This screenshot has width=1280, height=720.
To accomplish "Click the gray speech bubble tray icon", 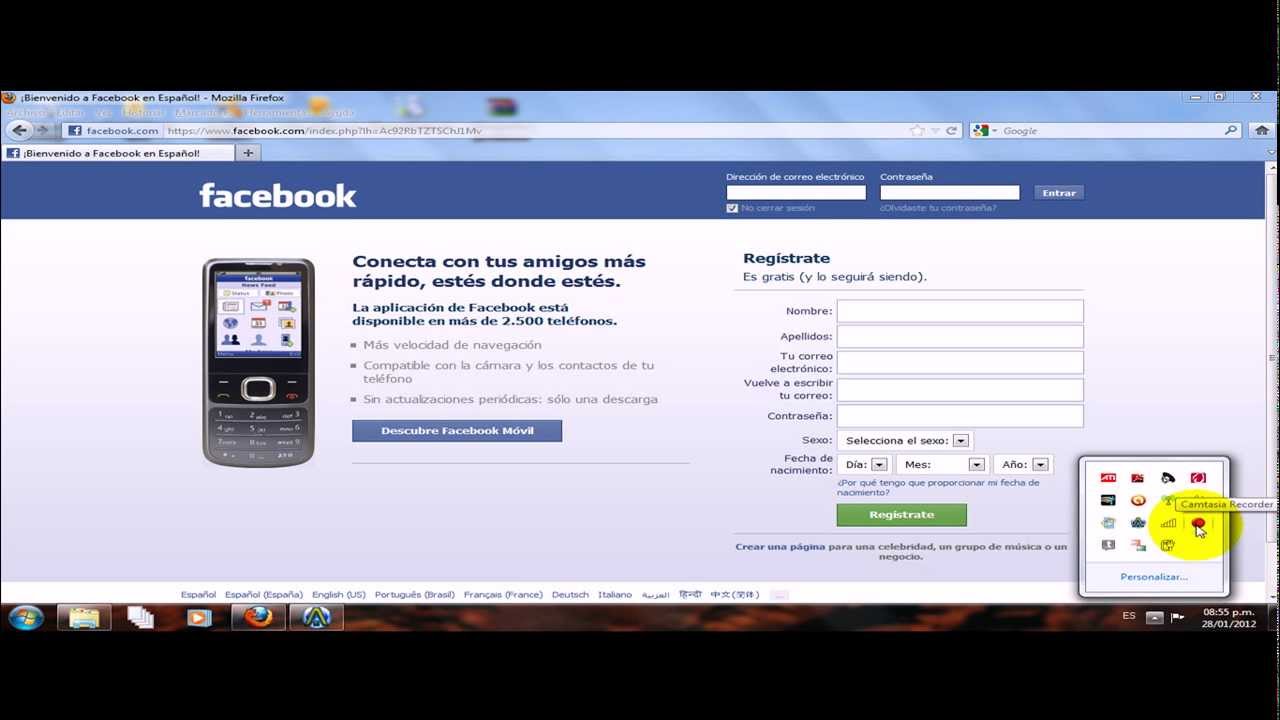I will click(x=1108, y=545).
